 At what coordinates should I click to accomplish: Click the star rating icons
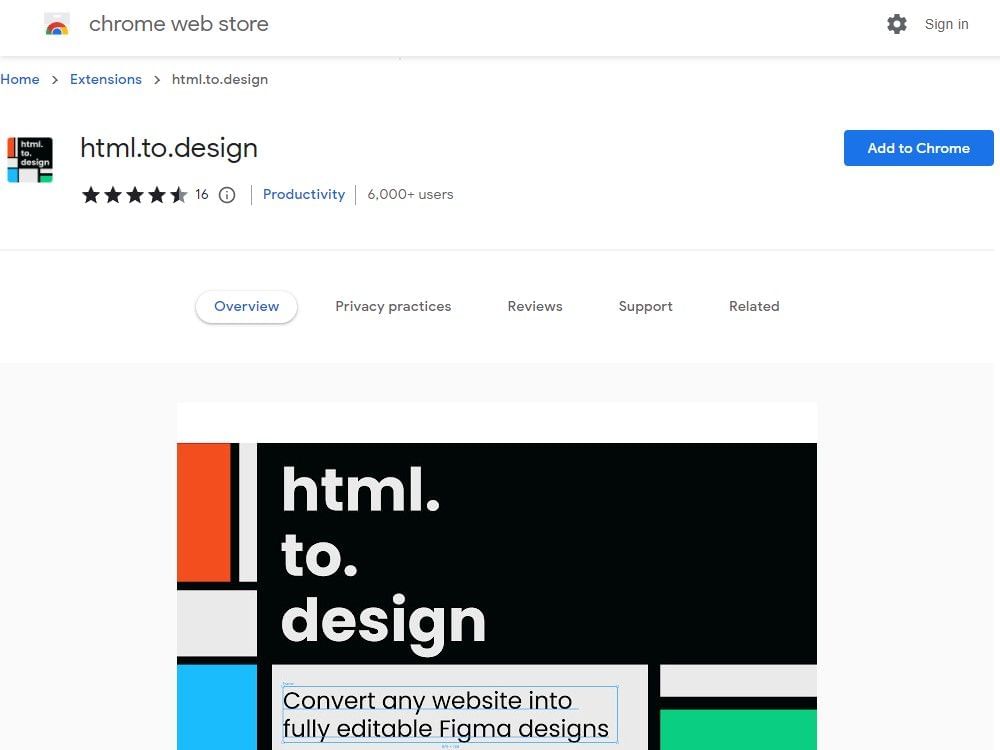[135, 195]
